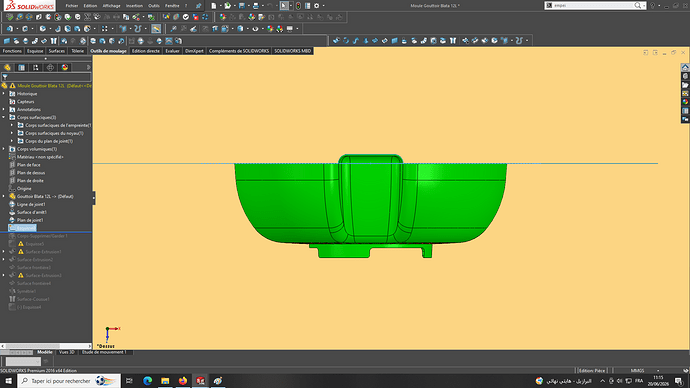Switch to the Etude de mouvement 1 tab
690x388 pixels.
point(104,352)
